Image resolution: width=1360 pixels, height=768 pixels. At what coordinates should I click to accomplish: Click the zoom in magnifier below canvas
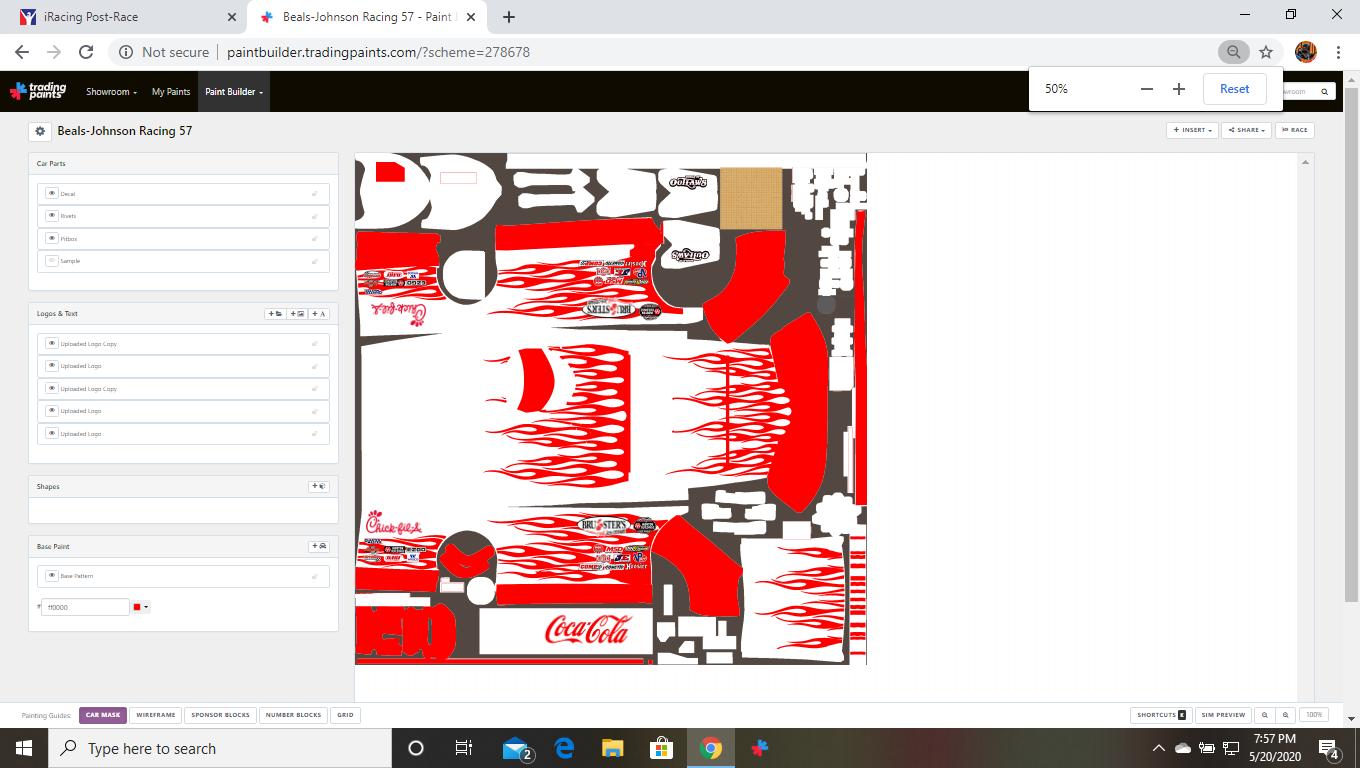pyautogui.click(x=1286, y=715)
